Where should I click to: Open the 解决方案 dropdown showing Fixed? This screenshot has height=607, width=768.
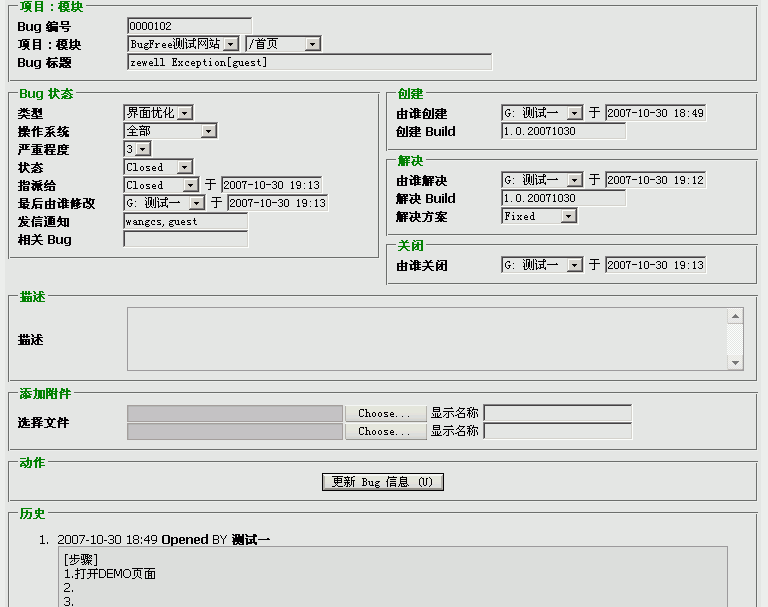[539, 216]
